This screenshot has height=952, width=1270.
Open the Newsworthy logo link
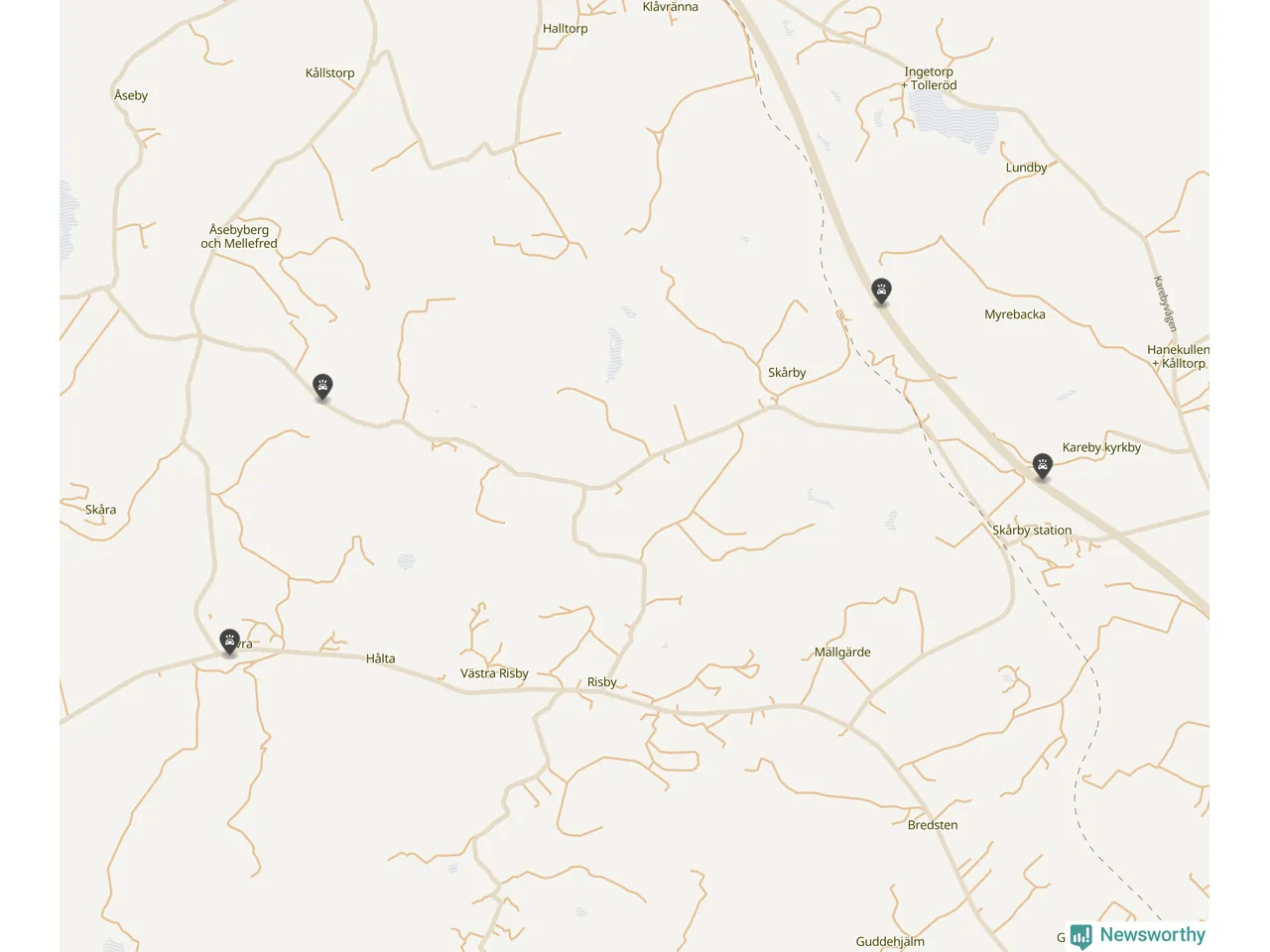[x=1139, y=935]
